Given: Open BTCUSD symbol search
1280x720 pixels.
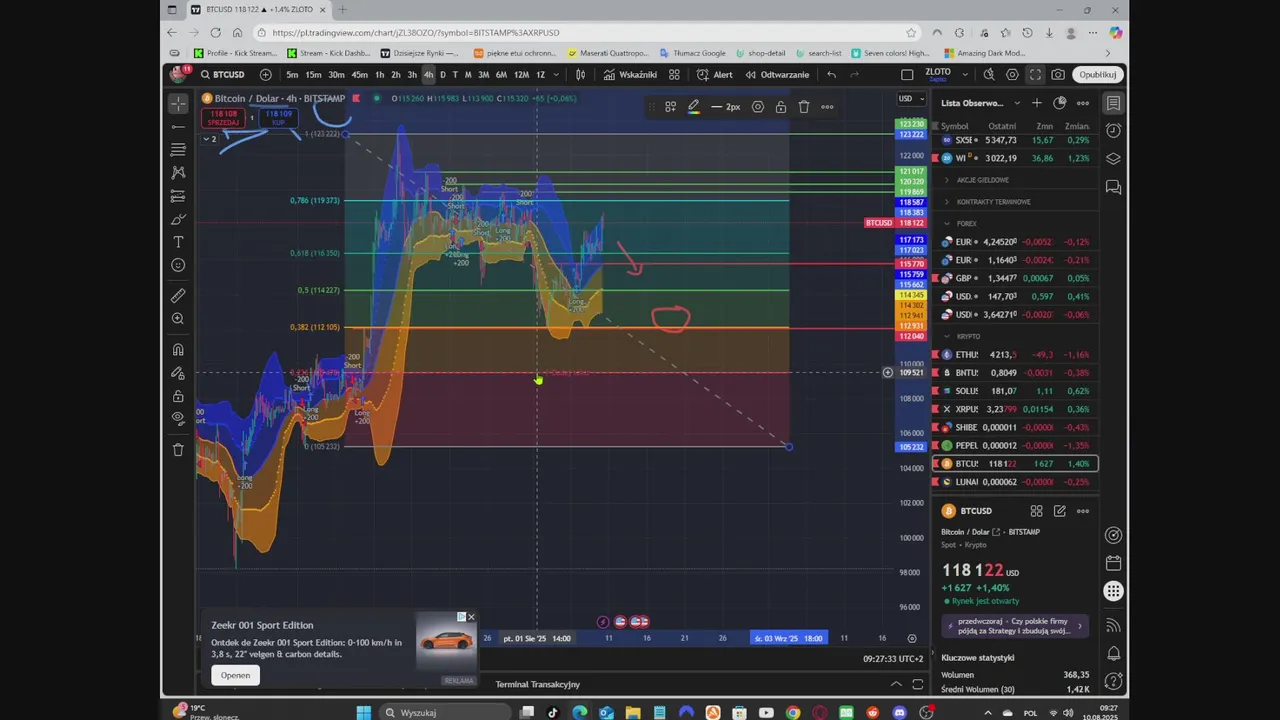Looking at the screenshot, I should coord(222,75).
